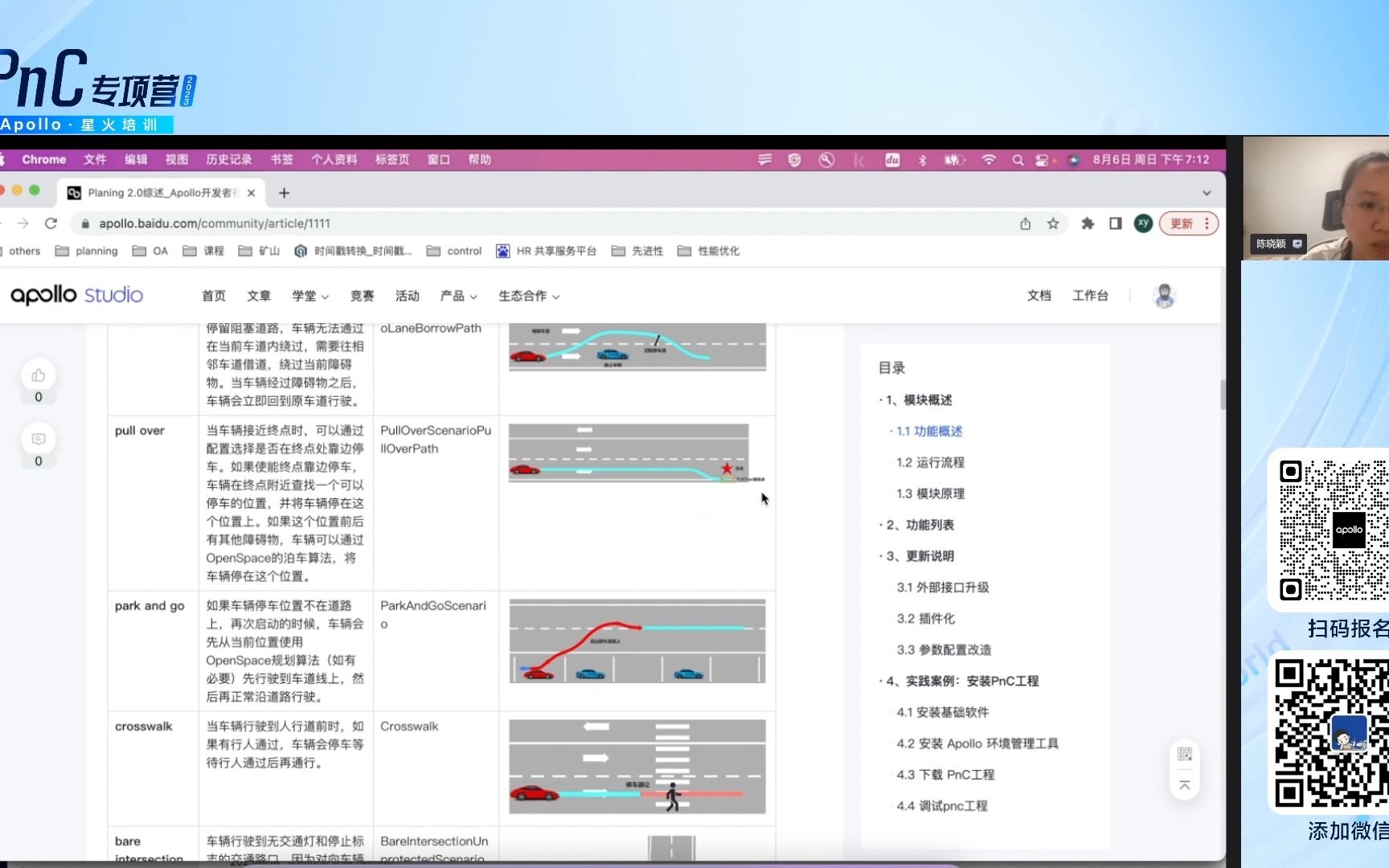Open the 文件 menu
1389x868 pixels.
coord(95,160)
